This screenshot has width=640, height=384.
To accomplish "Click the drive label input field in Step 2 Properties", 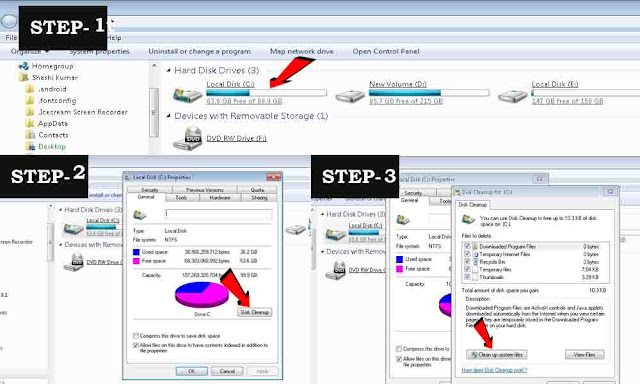I will click(218, 214).
